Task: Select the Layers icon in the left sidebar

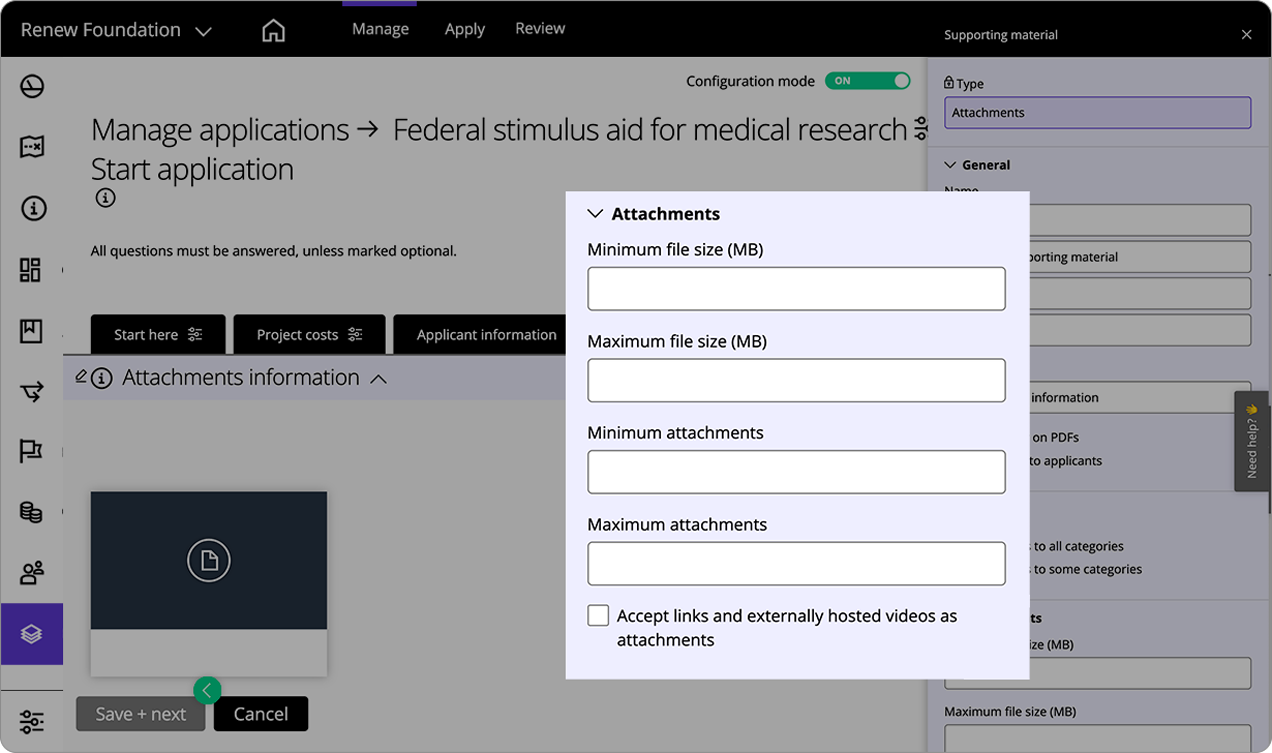Action: pos(32,633)
